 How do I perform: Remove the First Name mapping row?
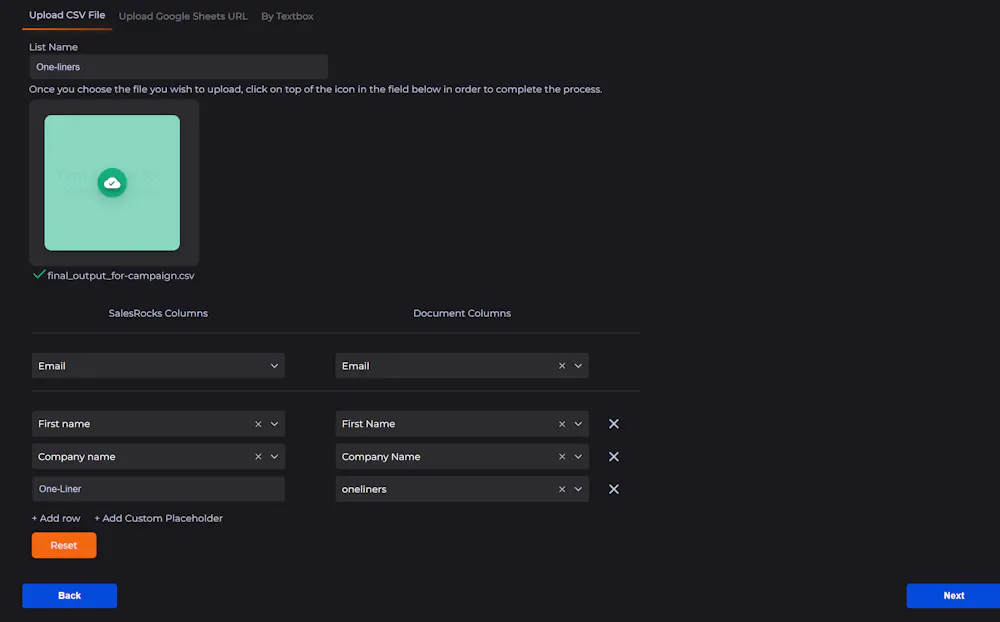coord(614,424)
